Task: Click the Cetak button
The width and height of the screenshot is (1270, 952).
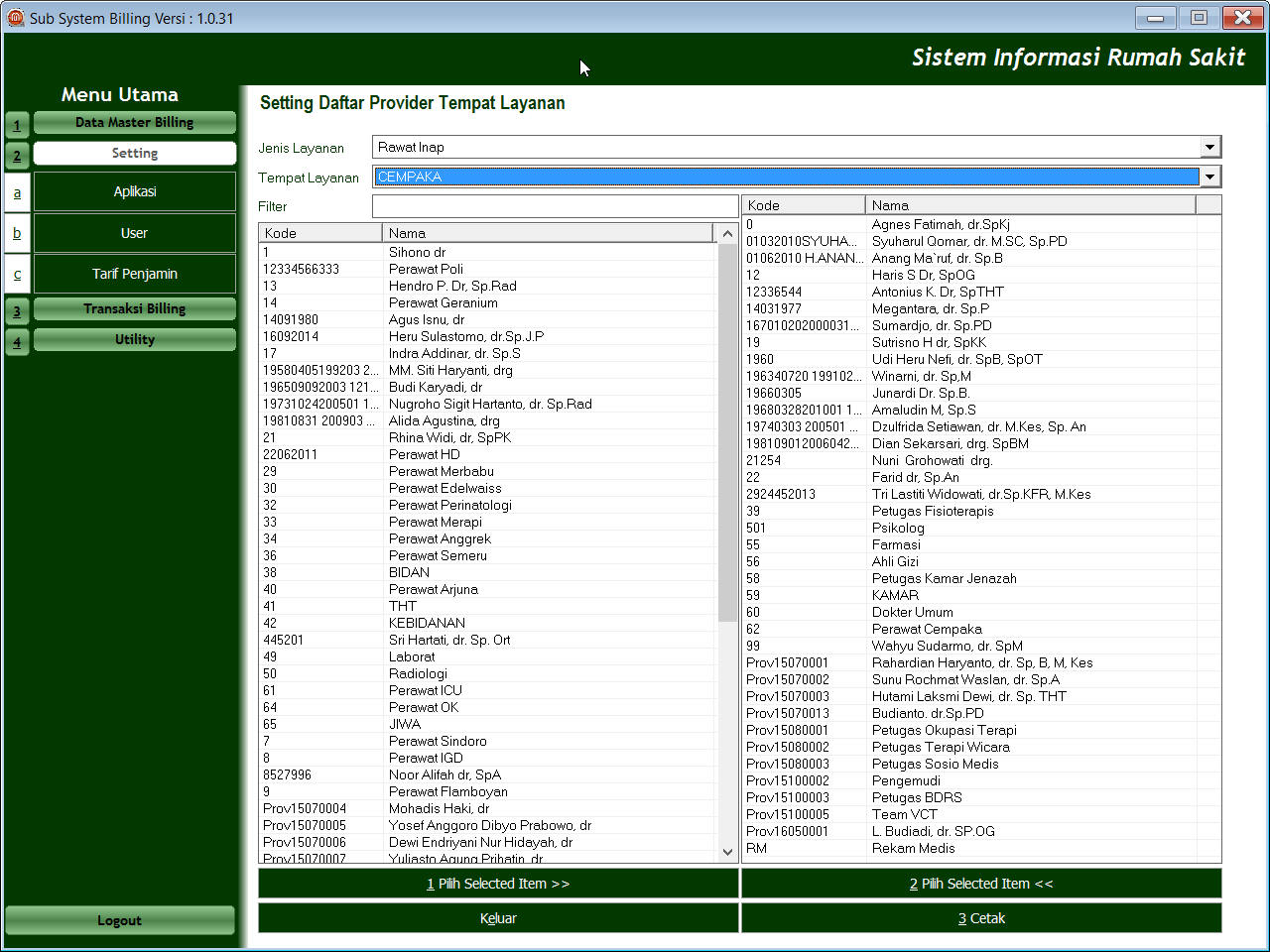Action: (981, 918)
